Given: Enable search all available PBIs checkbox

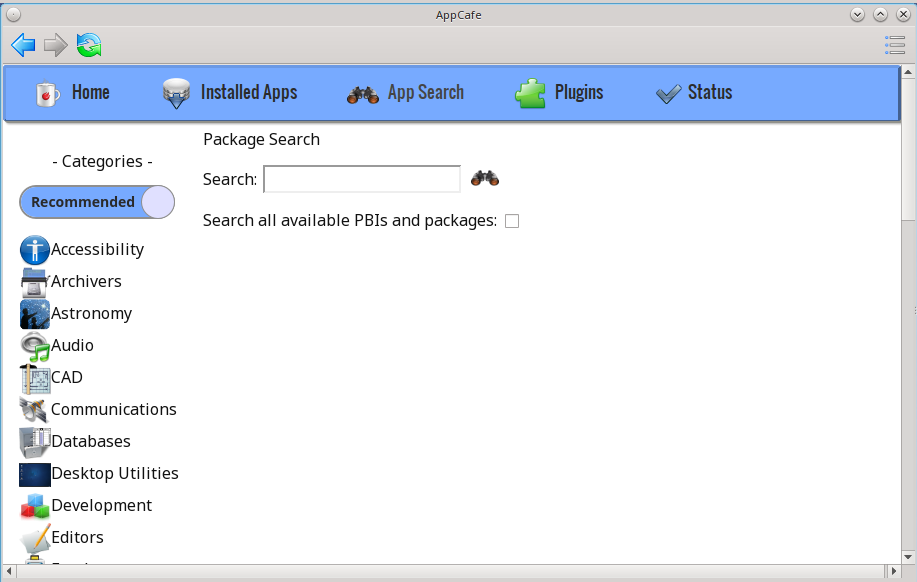Looking at the screenshot, I should click(x=512, y=221).
